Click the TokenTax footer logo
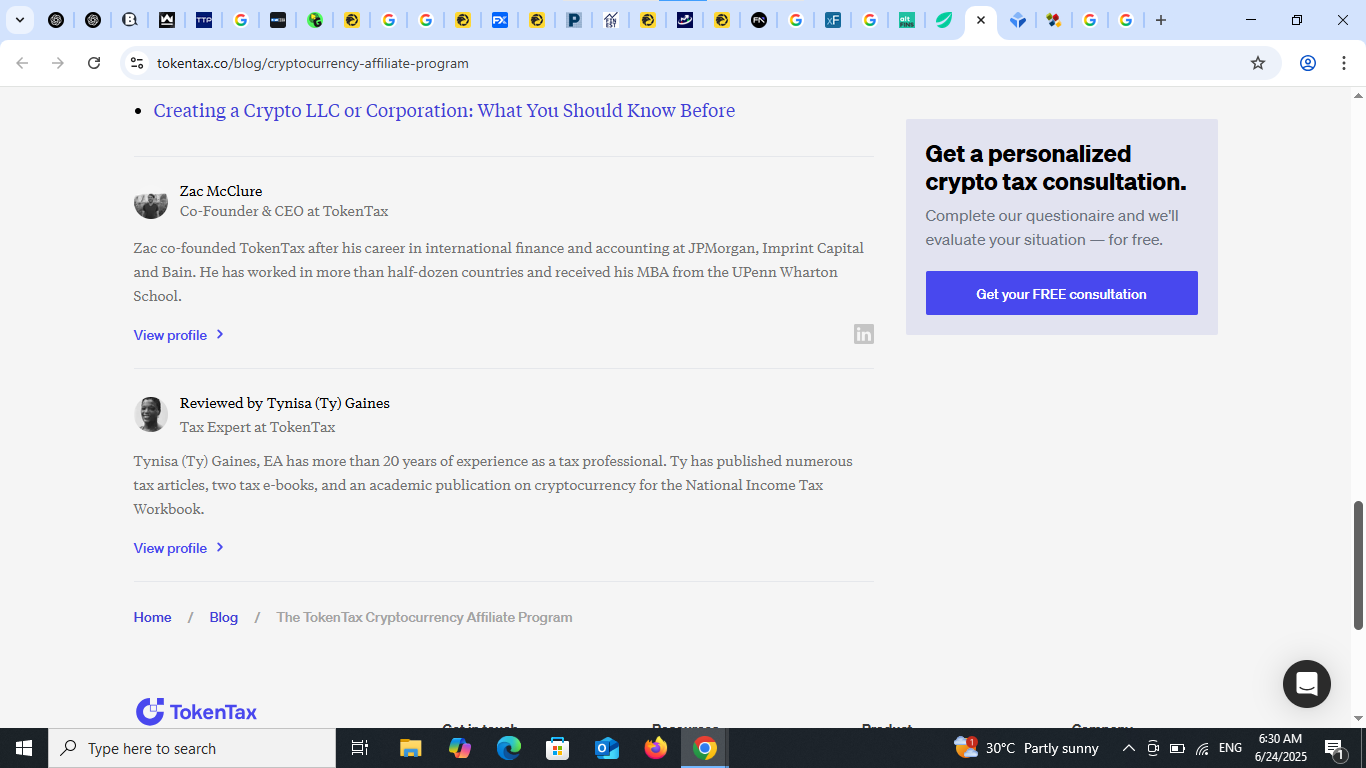This screenshot has width=1366, height=768. 197,712
